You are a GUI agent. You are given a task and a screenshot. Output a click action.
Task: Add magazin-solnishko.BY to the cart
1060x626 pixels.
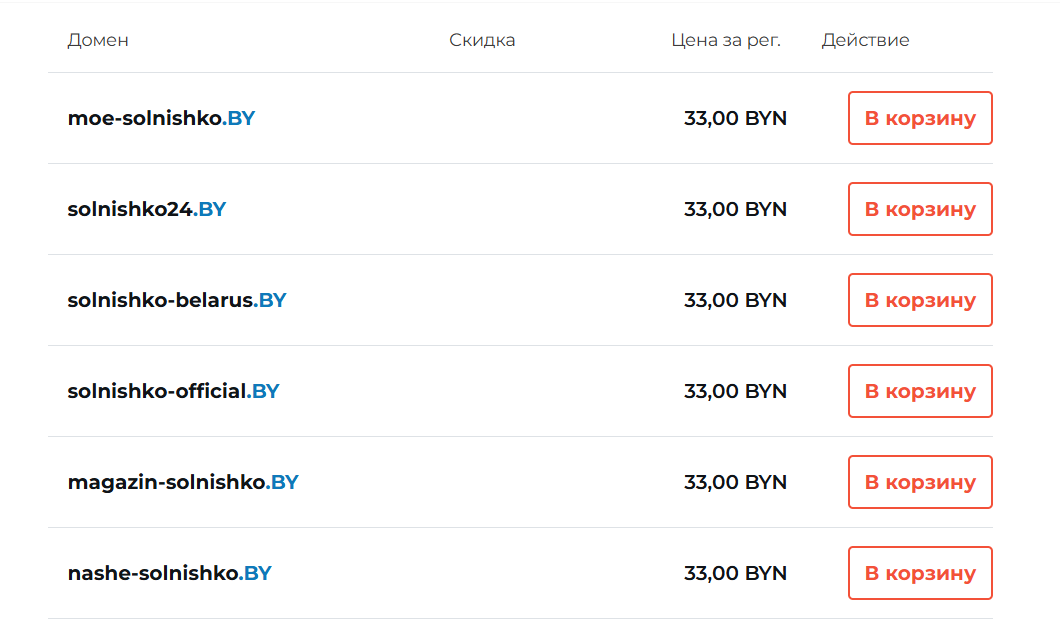point(920,482)
